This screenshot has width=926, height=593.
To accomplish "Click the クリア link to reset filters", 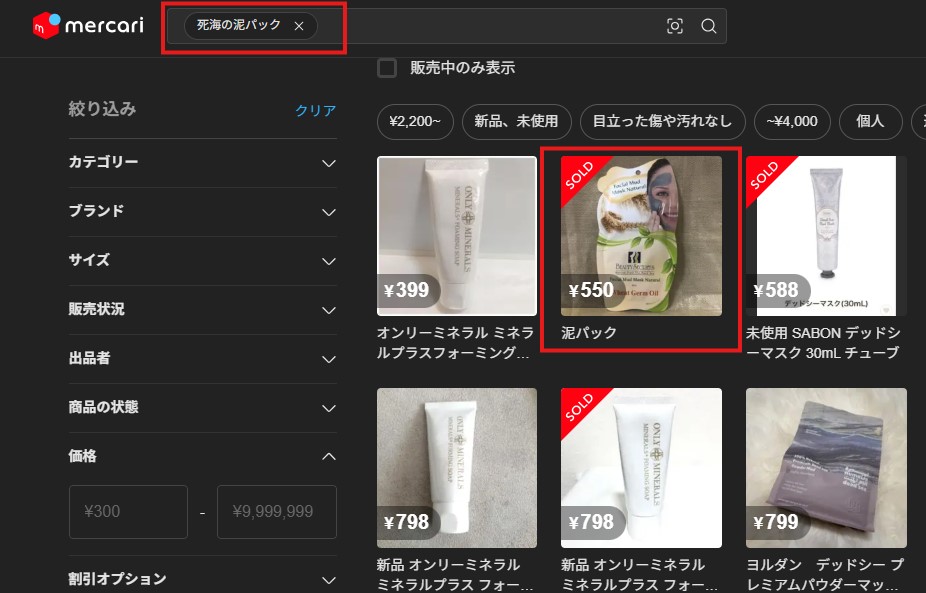I will 314,110.
